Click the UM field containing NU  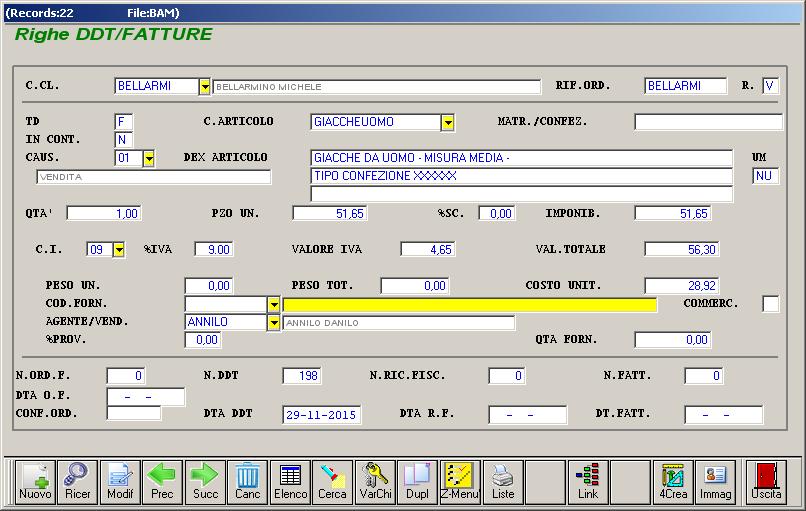[x=765, y=176]
